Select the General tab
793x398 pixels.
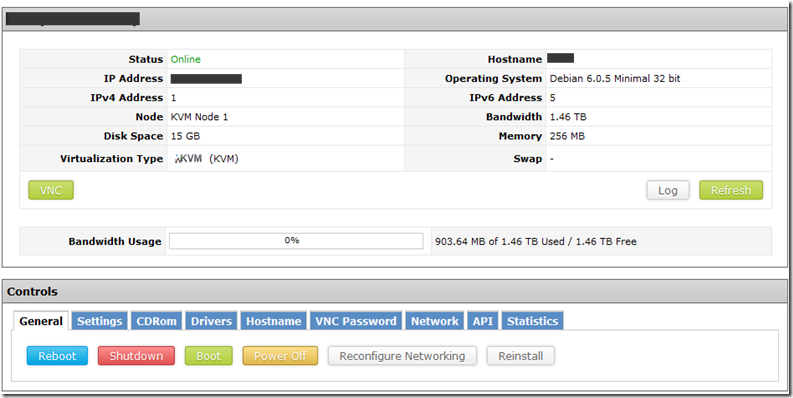click(41, 321)
